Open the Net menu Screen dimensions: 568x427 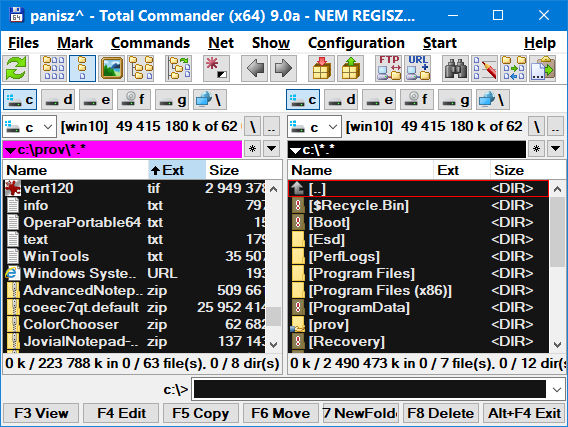coord(221,43)
